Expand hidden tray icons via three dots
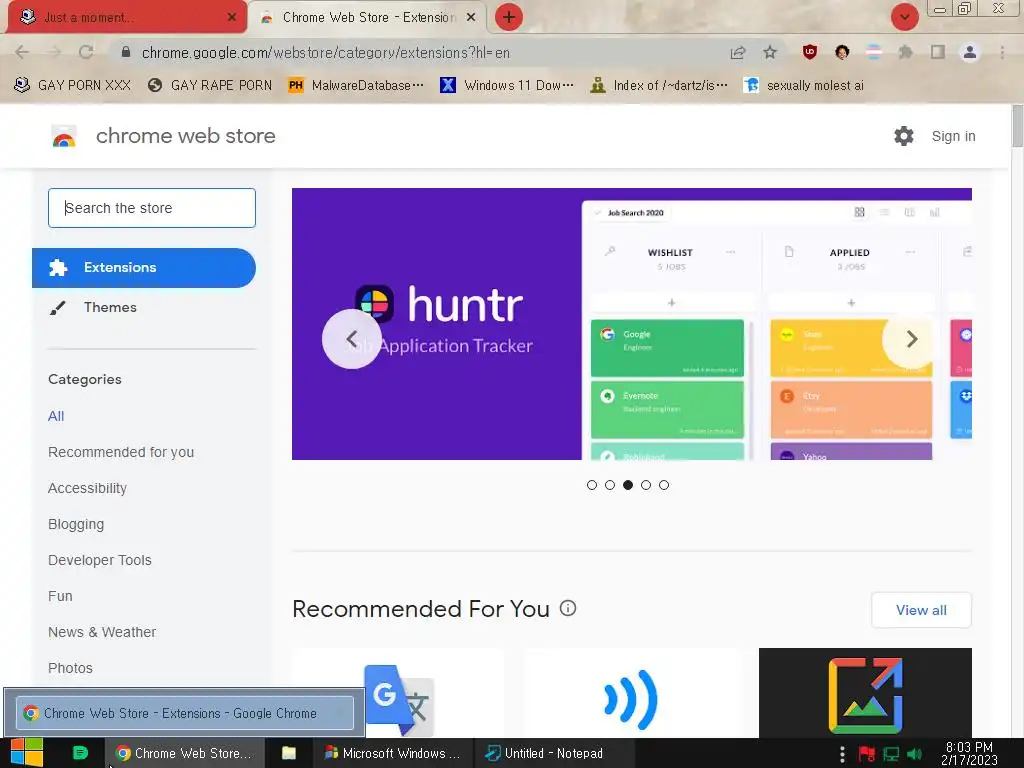The height and width of the screenshot is (768, 1024). pos(842,754)
